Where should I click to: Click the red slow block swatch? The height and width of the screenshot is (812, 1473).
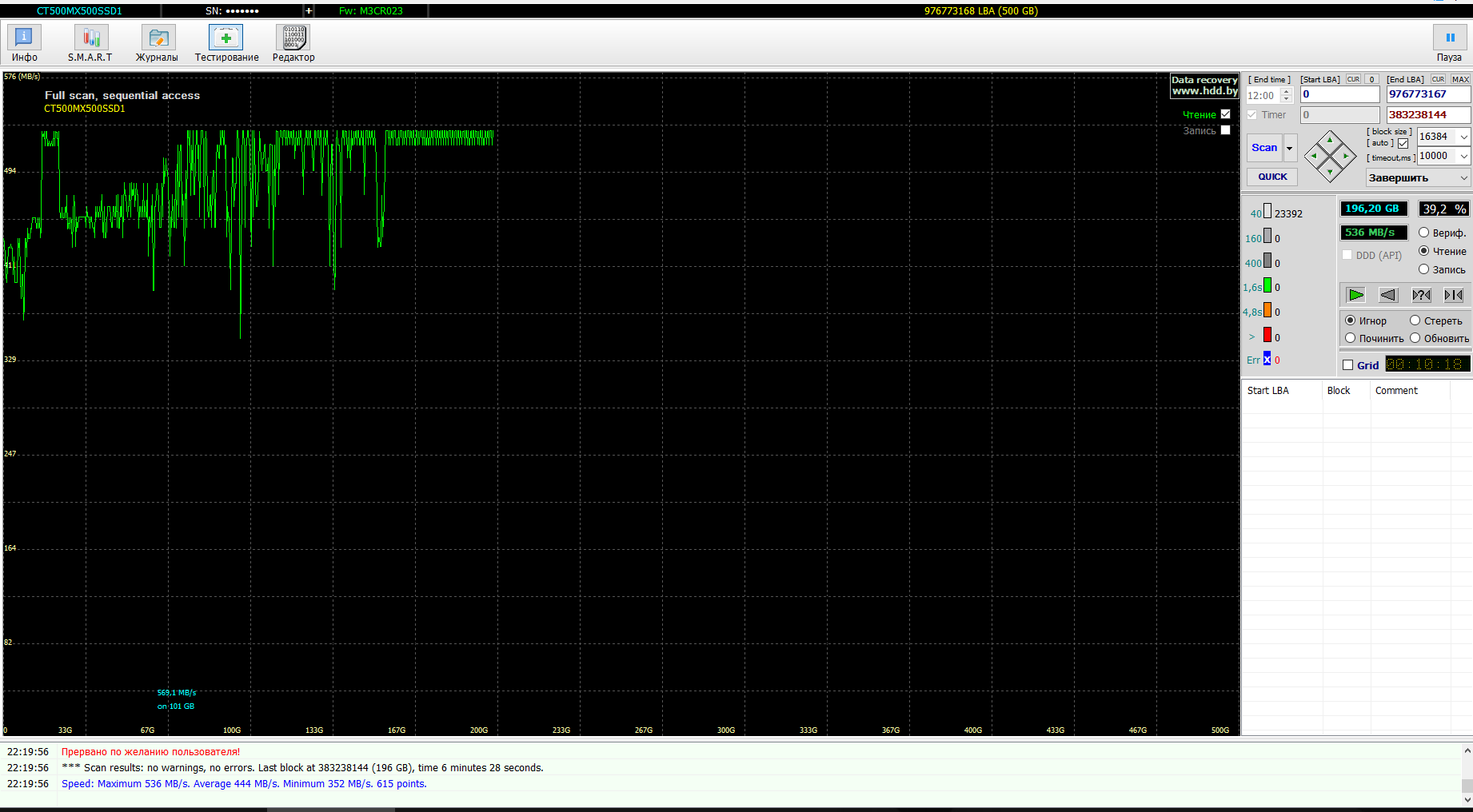(x=1267, y=334)
